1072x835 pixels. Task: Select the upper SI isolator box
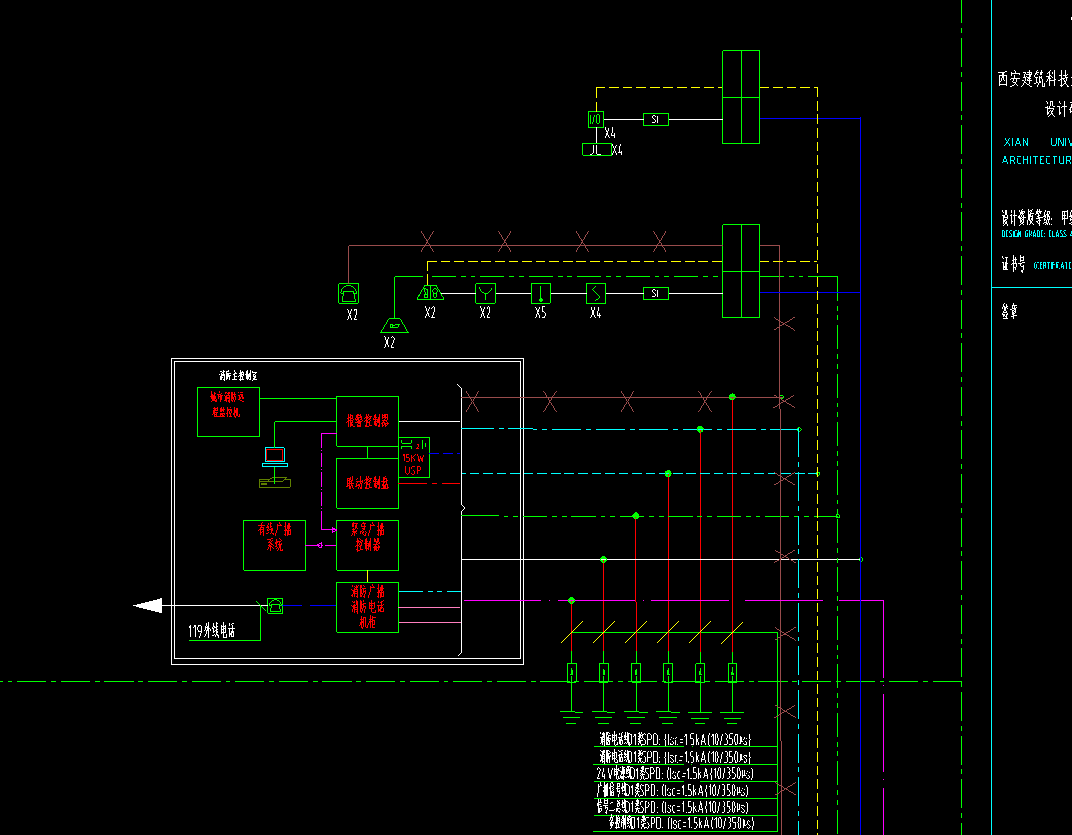(656, 119)
